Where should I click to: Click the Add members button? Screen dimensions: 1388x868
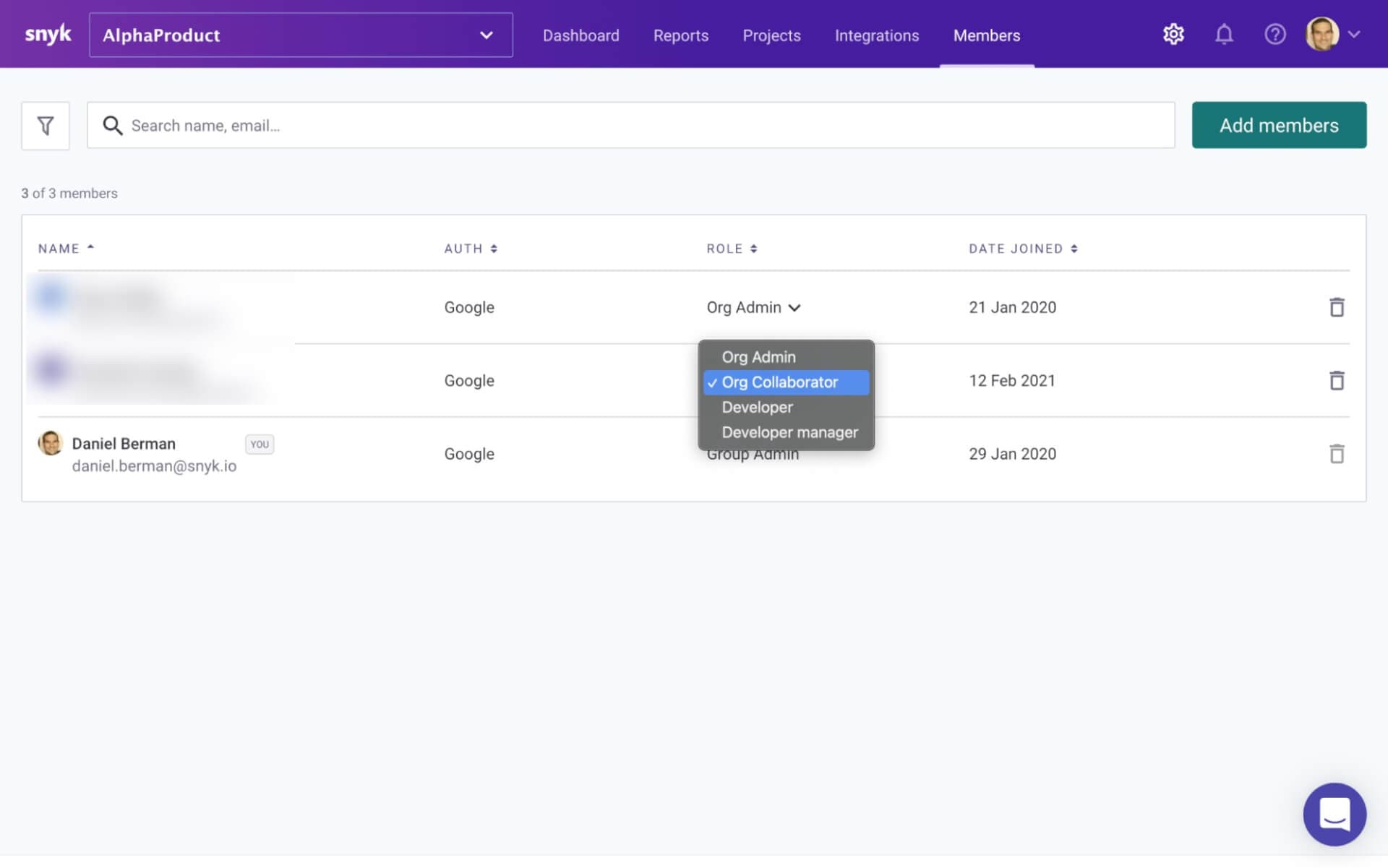tap(1279, 125)
